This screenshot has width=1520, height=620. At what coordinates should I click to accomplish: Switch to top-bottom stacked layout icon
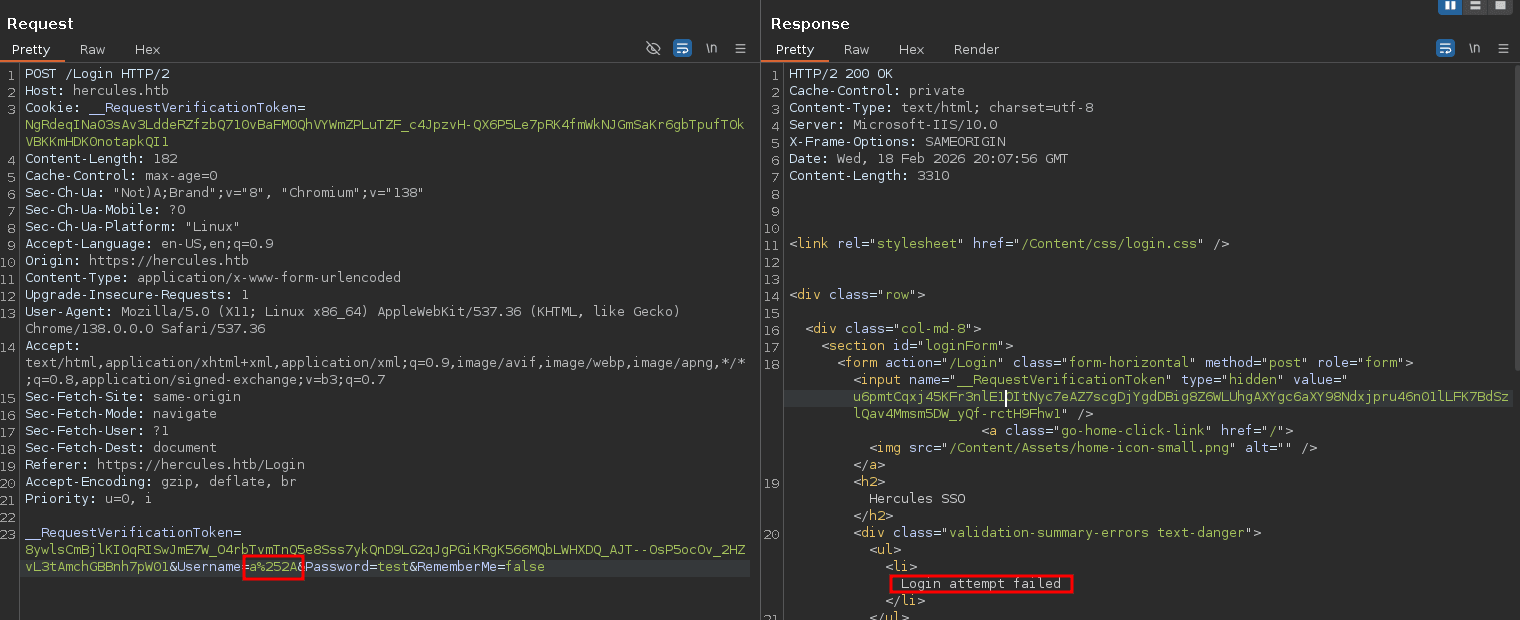1475,6
